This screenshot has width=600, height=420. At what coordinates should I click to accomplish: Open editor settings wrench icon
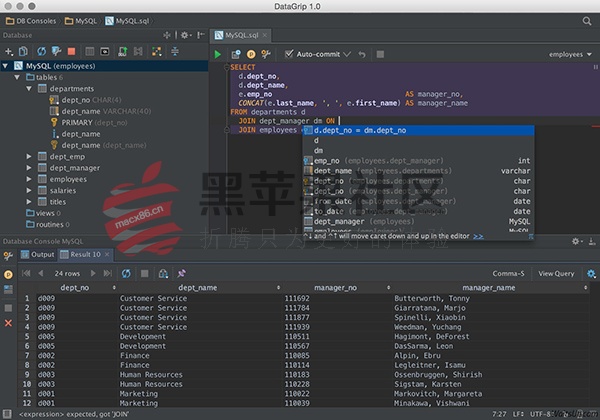click(266, 54)
